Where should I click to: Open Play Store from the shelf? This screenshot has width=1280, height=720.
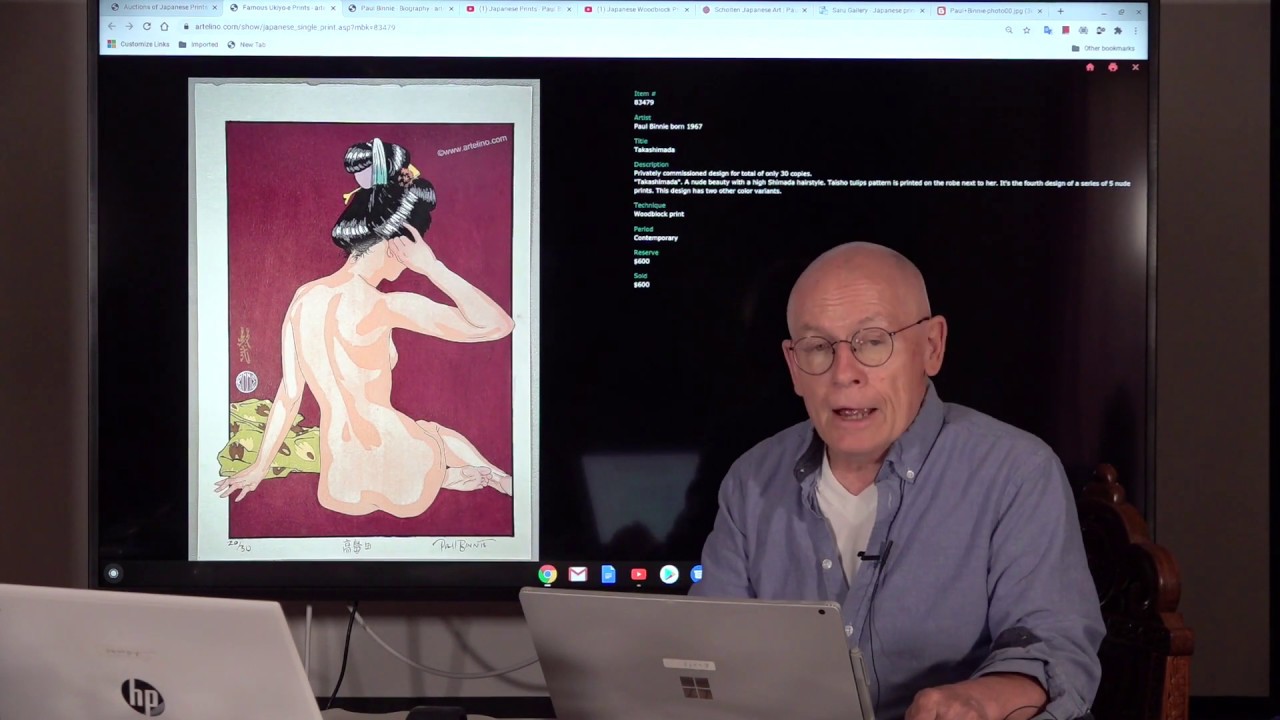(669, 574)
